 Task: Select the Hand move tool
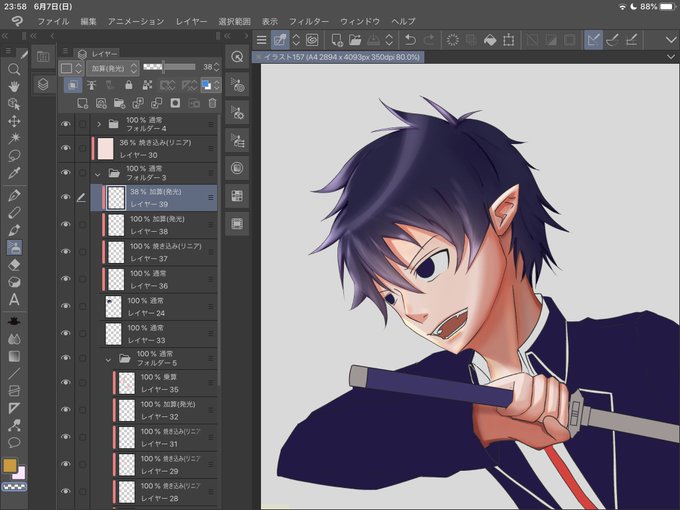(x=14, y=86)
